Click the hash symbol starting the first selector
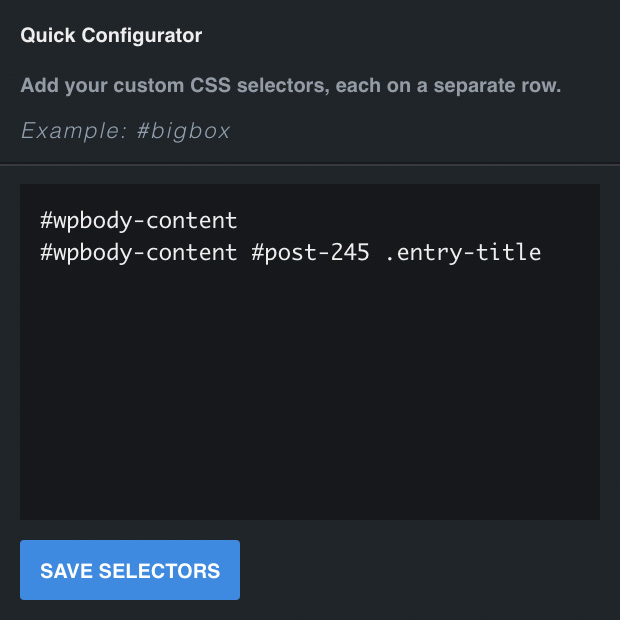Image resolution: width=620 pixels, height=620 pixels. click(46, 220)
